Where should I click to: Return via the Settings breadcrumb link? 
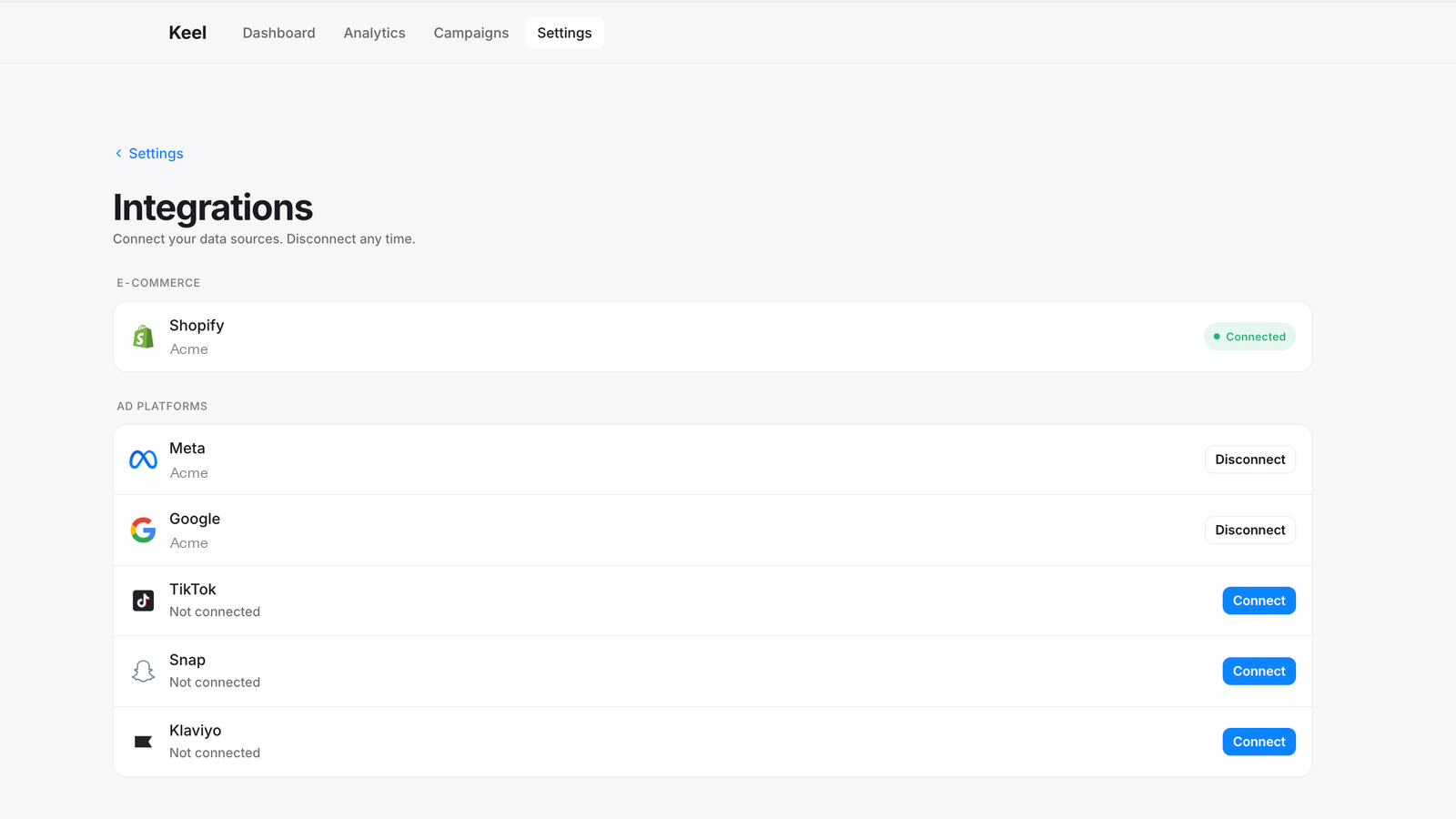tap(156, 154)
